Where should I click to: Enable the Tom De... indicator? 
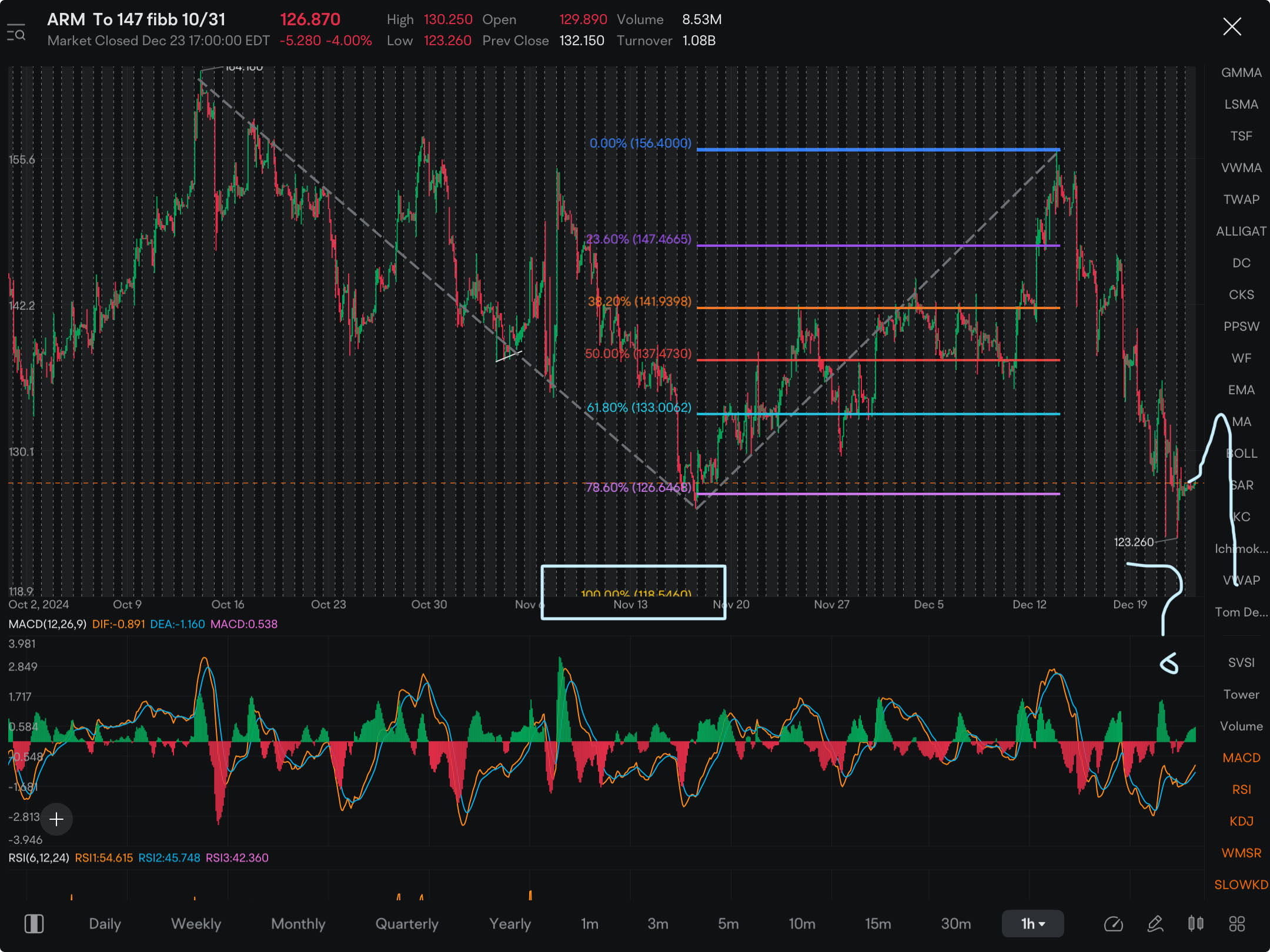point(1241,612)
